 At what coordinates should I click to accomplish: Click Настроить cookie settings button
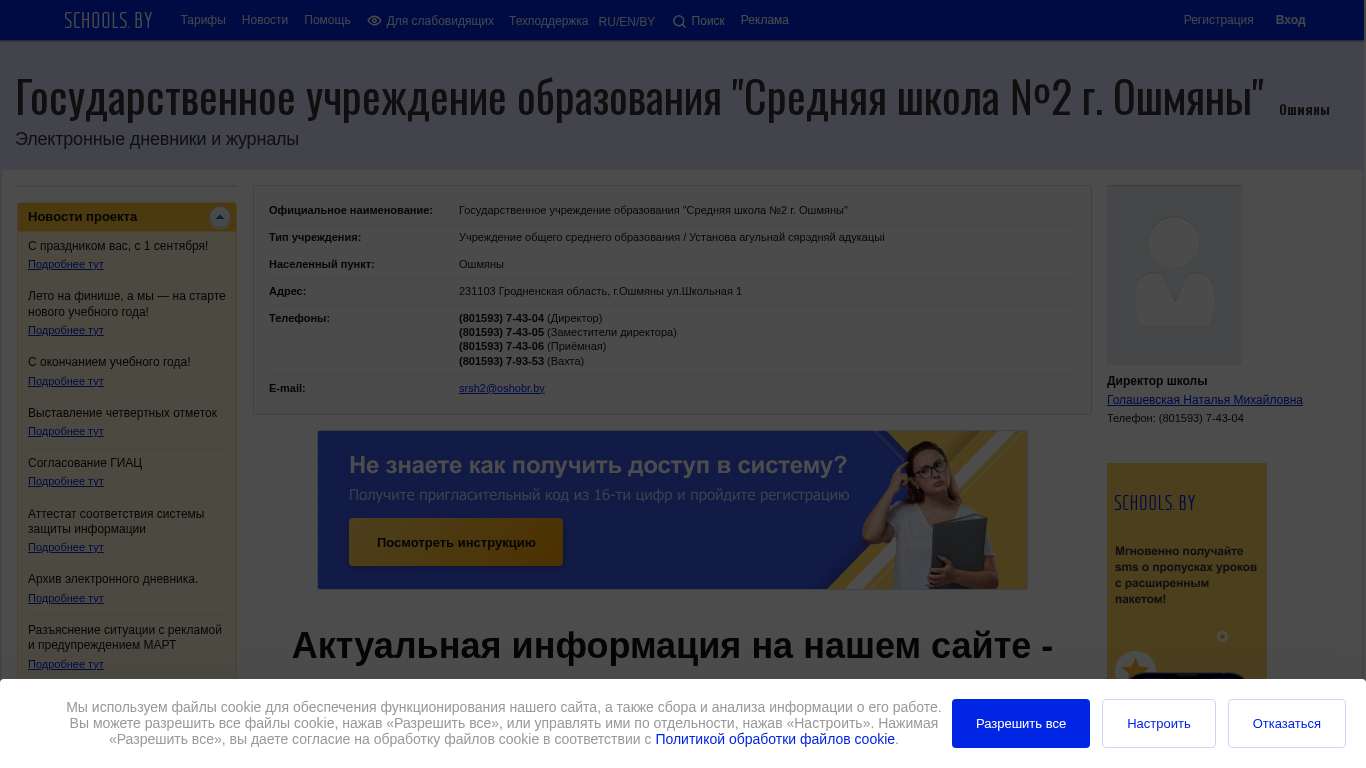(1159, 723)
